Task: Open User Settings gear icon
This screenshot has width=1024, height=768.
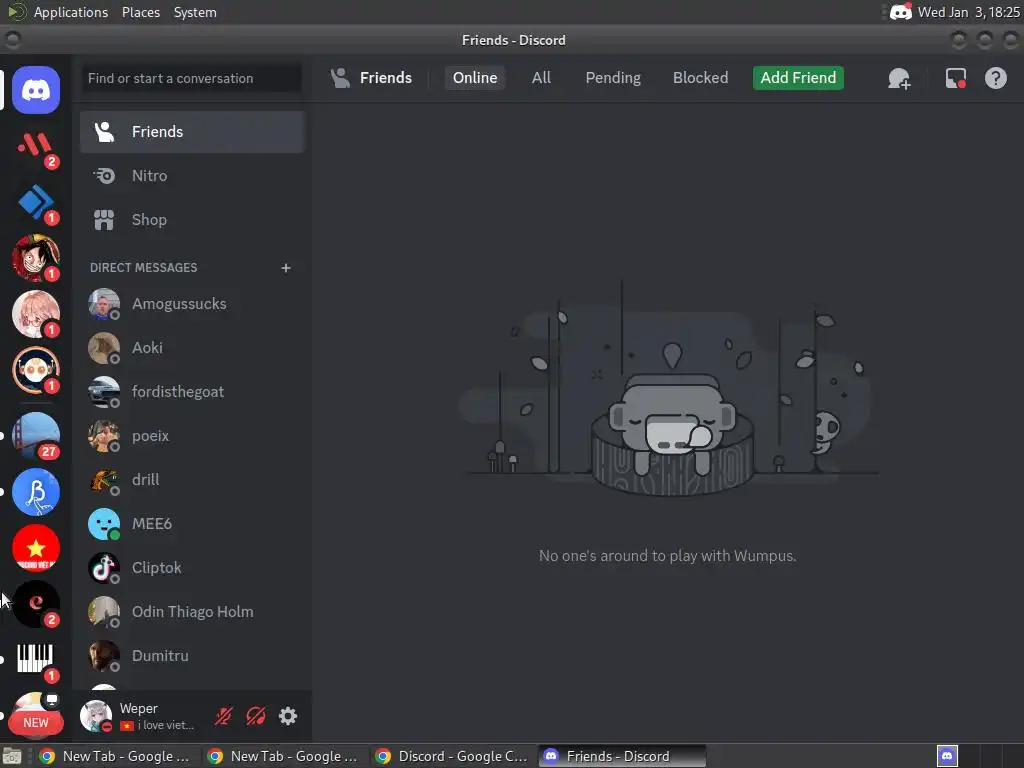Action: pos(287,716)
